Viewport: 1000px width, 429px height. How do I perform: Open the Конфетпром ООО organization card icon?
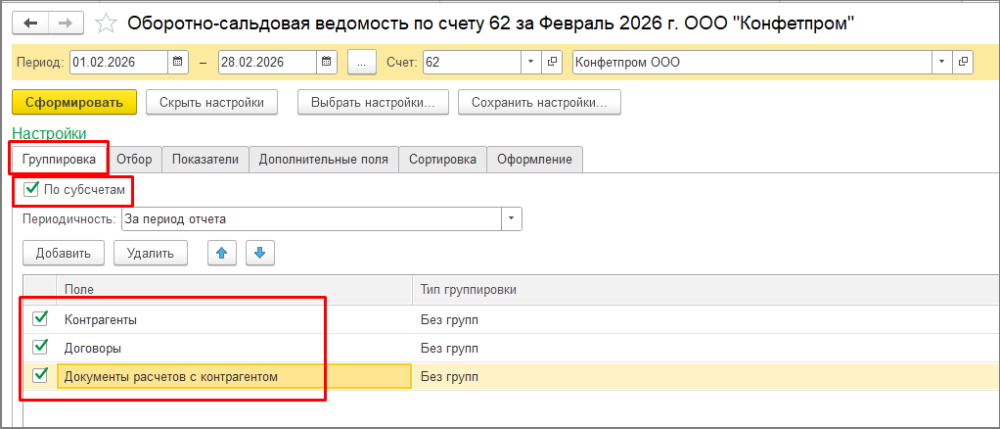pyautogui.click(x=963, y=62)
